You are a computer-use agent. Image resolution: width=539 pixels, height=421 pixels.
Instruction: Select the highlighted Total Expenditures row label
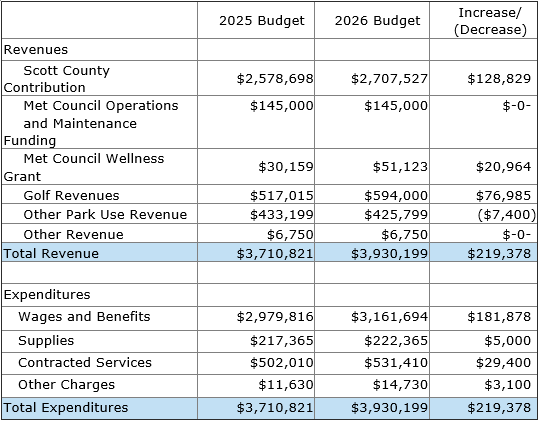[66, 408]
